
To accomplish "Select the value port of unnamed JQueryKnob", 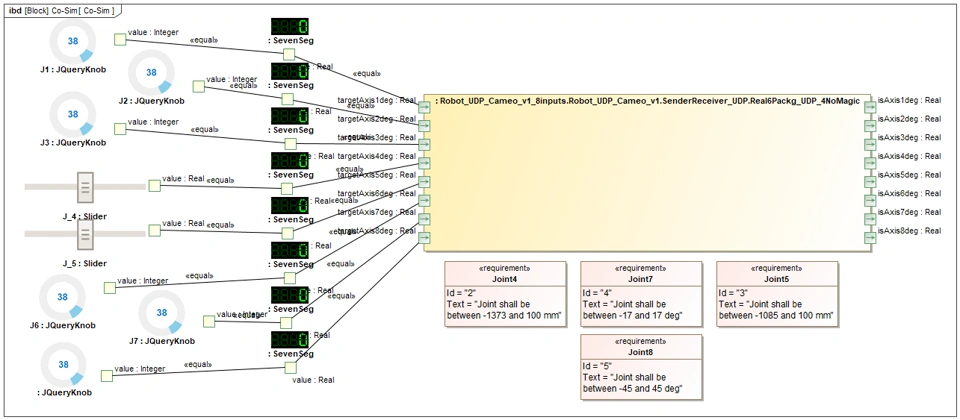I will [x=107, y=375].
